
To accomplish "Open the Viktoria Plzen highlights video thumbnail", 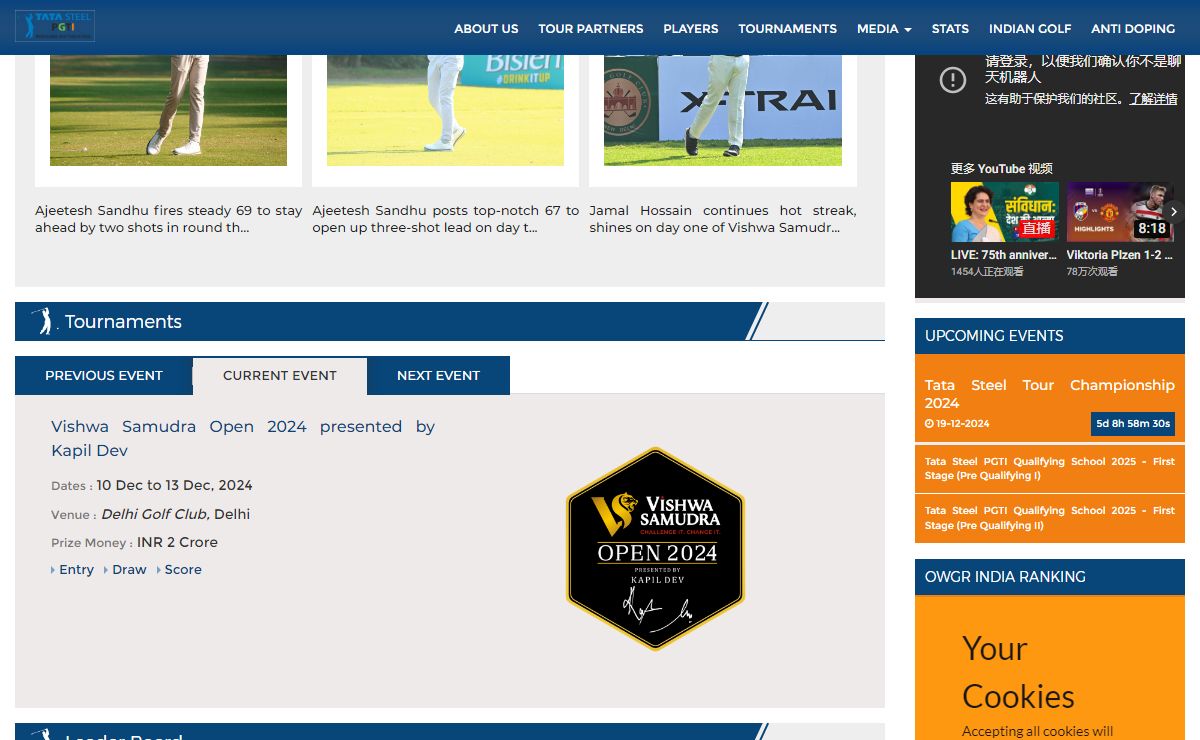I will 1120,212.
